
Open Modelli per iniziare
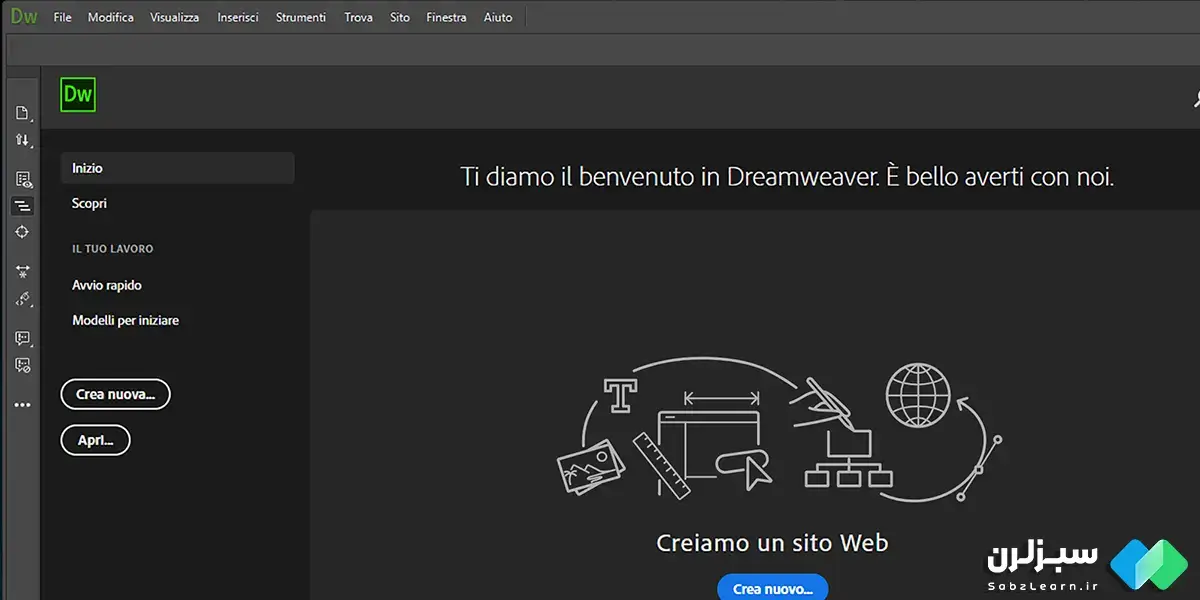tap(125, 320)
